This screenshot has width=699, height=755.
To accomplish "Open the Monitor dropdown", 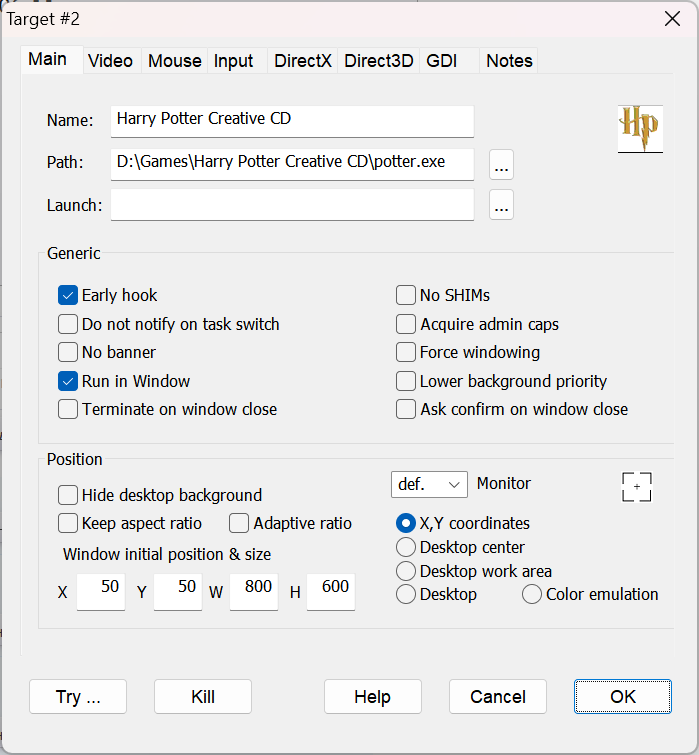I will tap(429, 485).
